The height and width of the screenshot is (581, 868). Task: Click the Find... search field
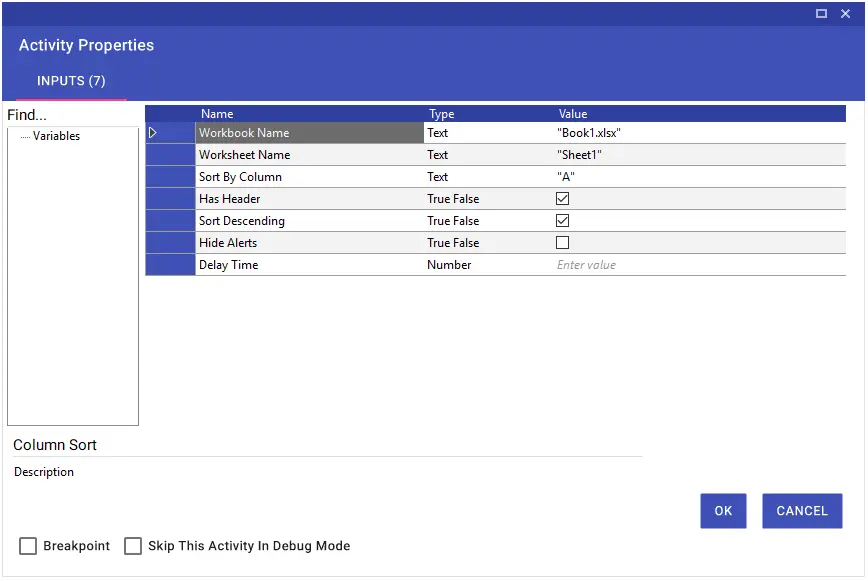[72, 115]
